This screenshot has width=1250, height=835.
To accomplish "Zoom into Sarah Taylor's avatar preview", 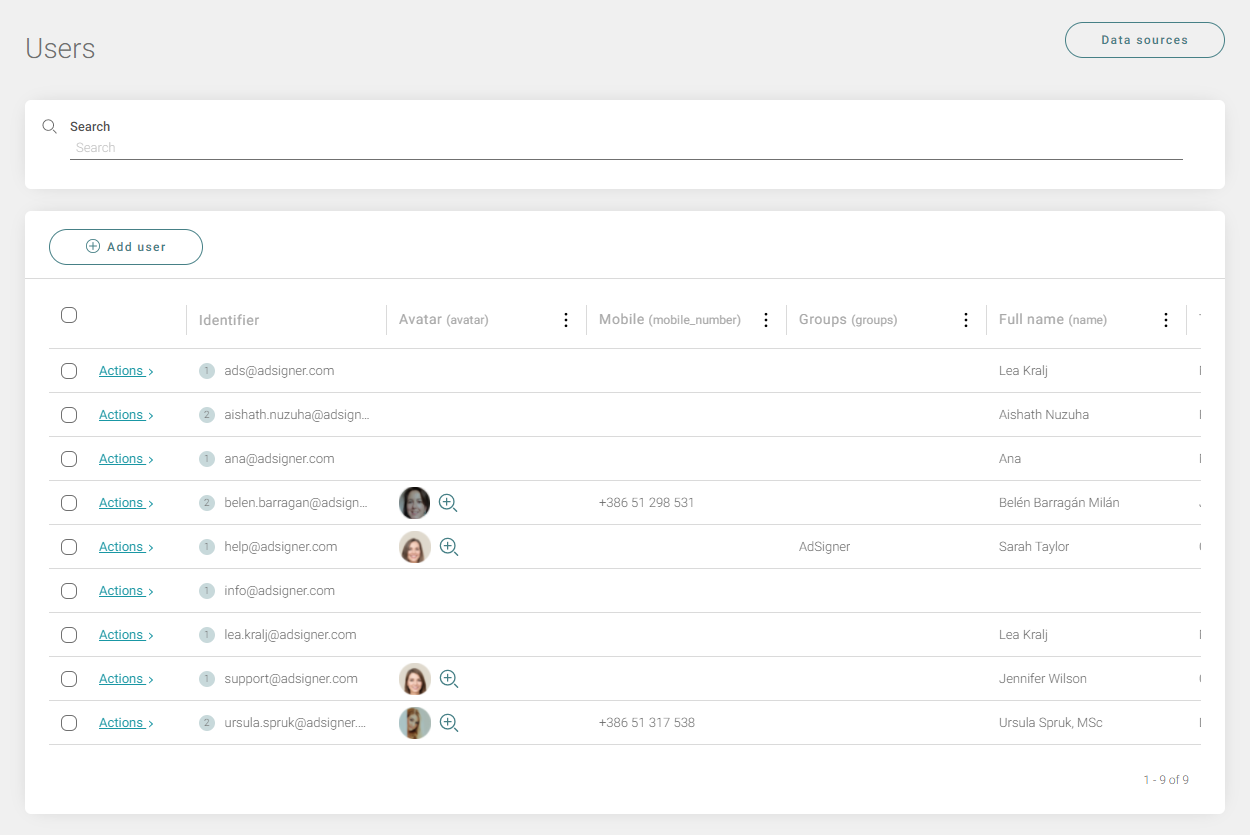I will 448,547.
